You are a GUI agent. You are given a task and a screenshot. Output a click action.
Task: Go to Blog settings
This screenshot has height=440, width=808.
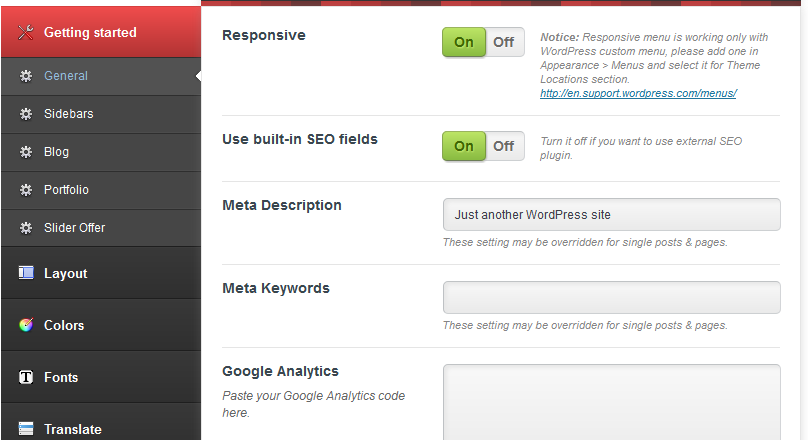pos(101,153)
